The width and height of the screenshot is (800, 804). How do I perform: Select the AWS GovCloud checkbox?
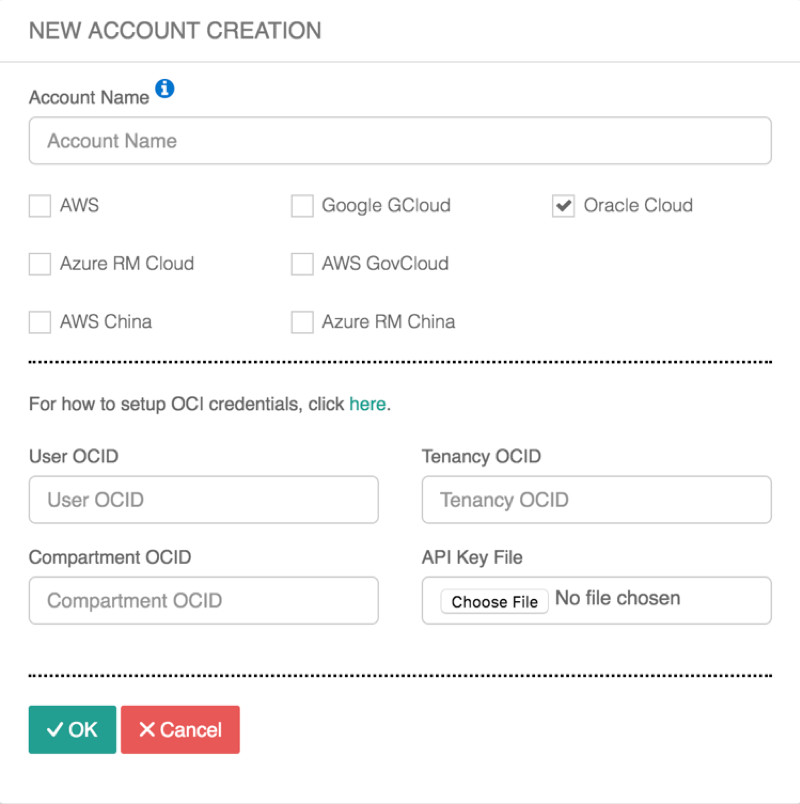tap(301, 263)
